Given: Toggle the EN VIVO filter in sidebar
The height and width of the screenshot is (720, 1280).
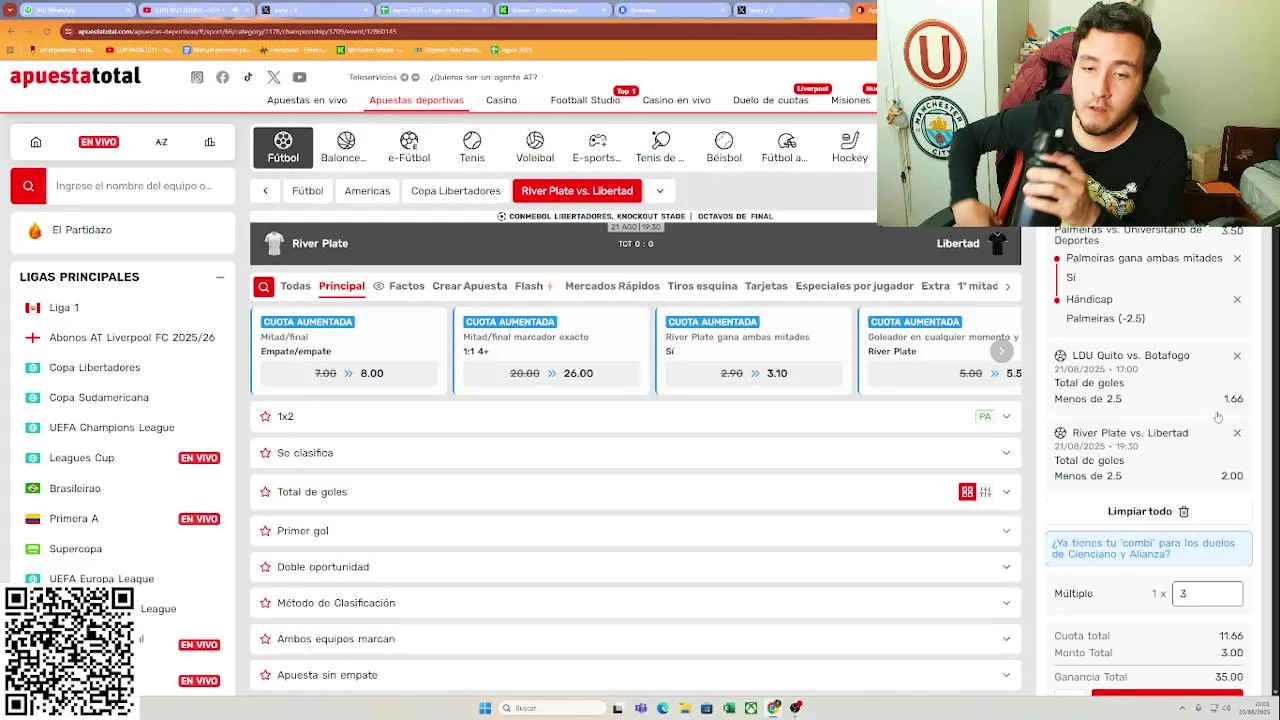Looking at the screenshot, I should (x=99, y=142).
